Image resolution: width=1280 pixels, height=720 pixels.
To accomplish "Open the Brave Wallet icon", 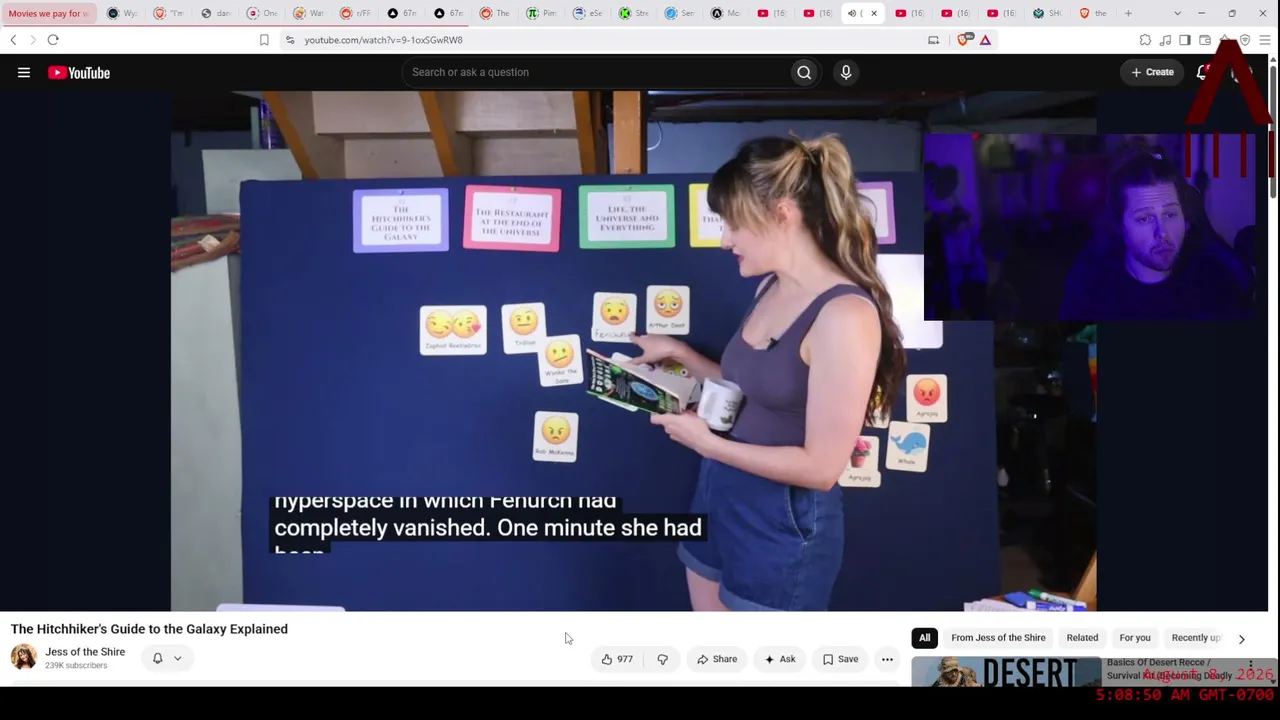I will pos(1205,40).
